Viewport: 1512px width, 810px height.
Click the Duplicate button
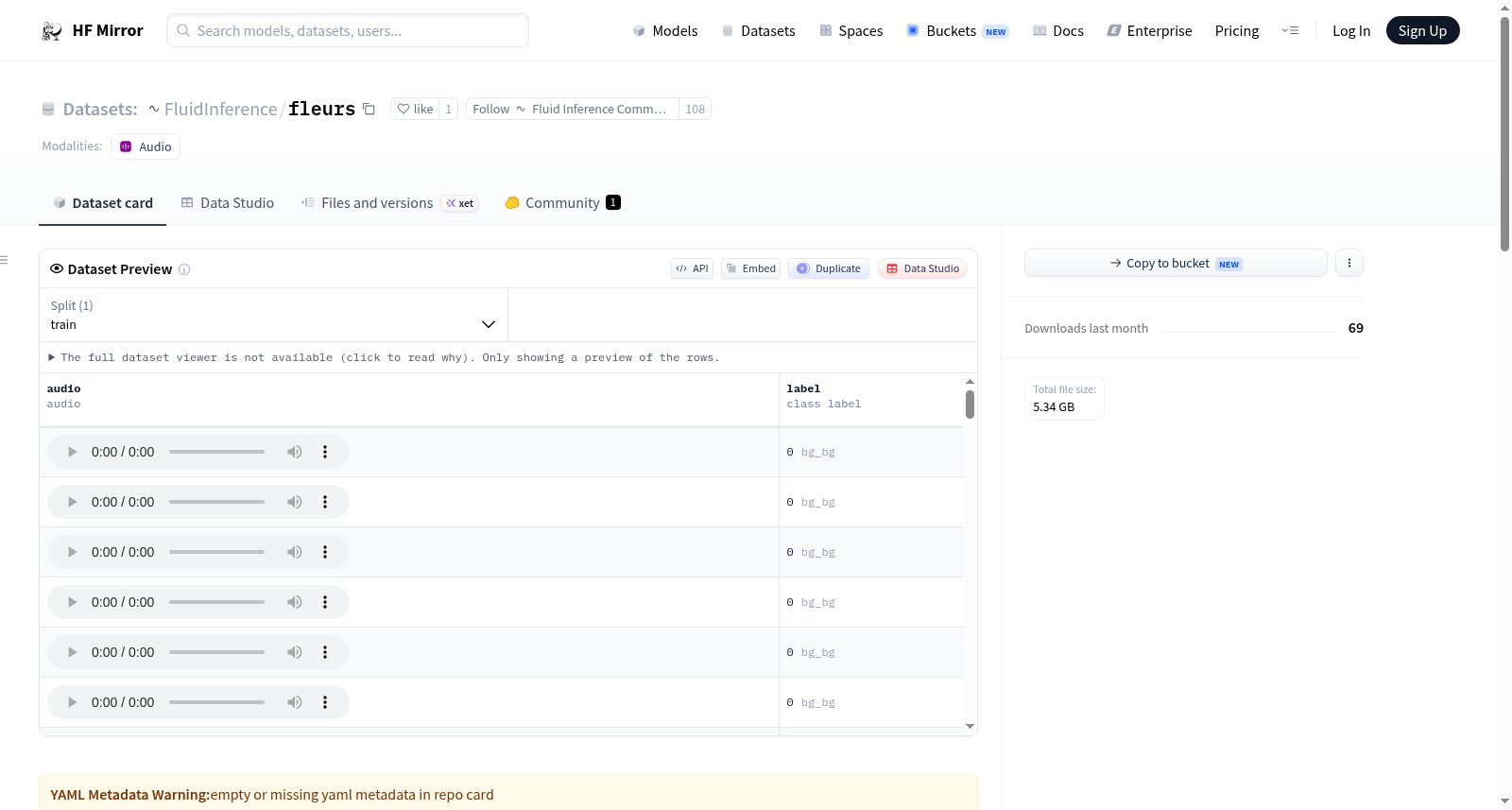(829, 269)
